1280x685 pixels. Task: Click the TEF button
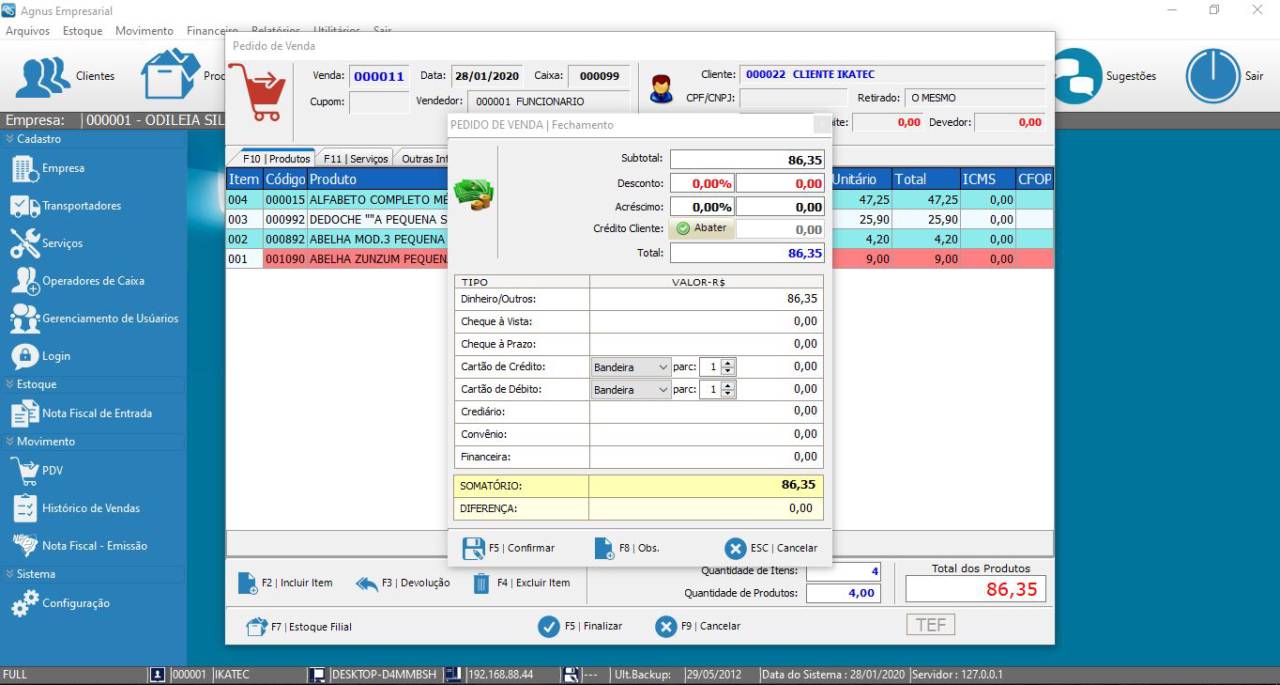pos(930,625)
